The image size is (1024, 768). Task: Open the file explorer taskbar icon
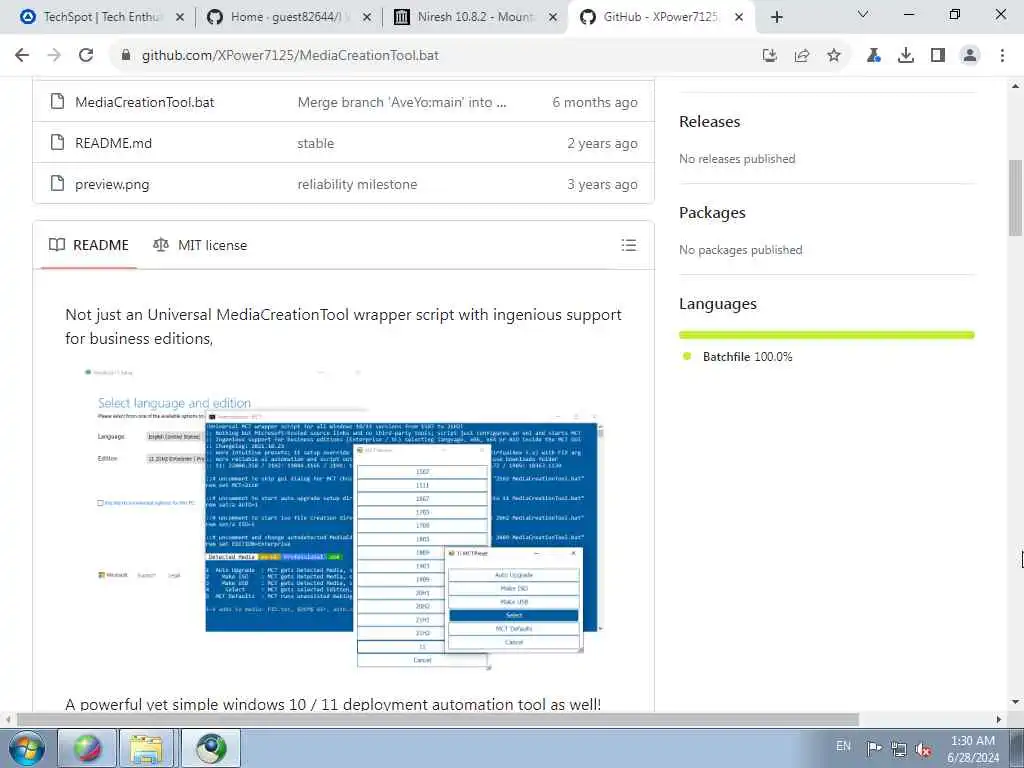click(x=147, y=748)
